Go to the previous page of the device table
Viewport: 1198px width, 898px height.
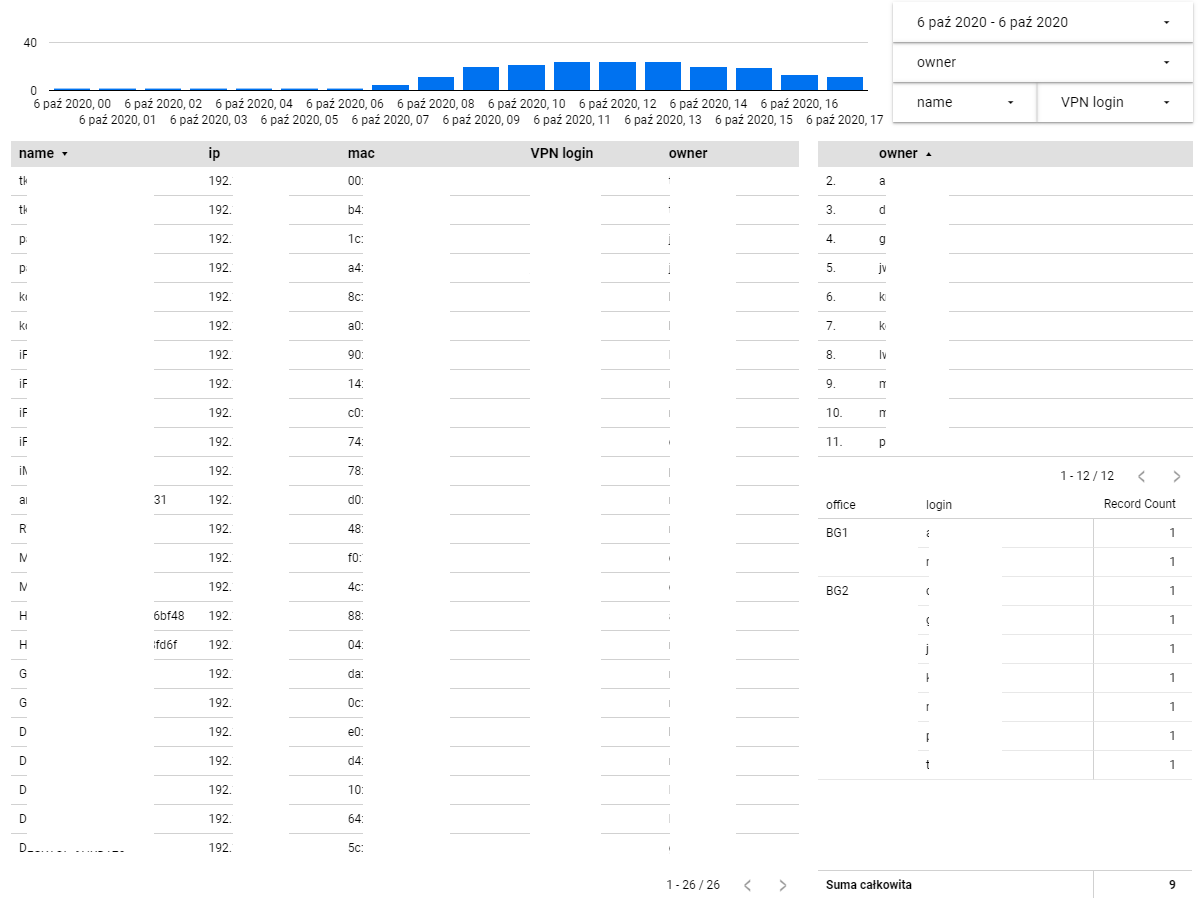coord(746,884)
